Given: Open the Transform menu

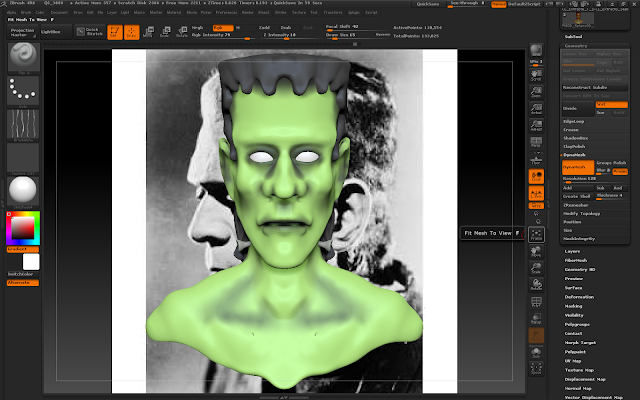Looking at the screenshot, I should coord(333,12).
